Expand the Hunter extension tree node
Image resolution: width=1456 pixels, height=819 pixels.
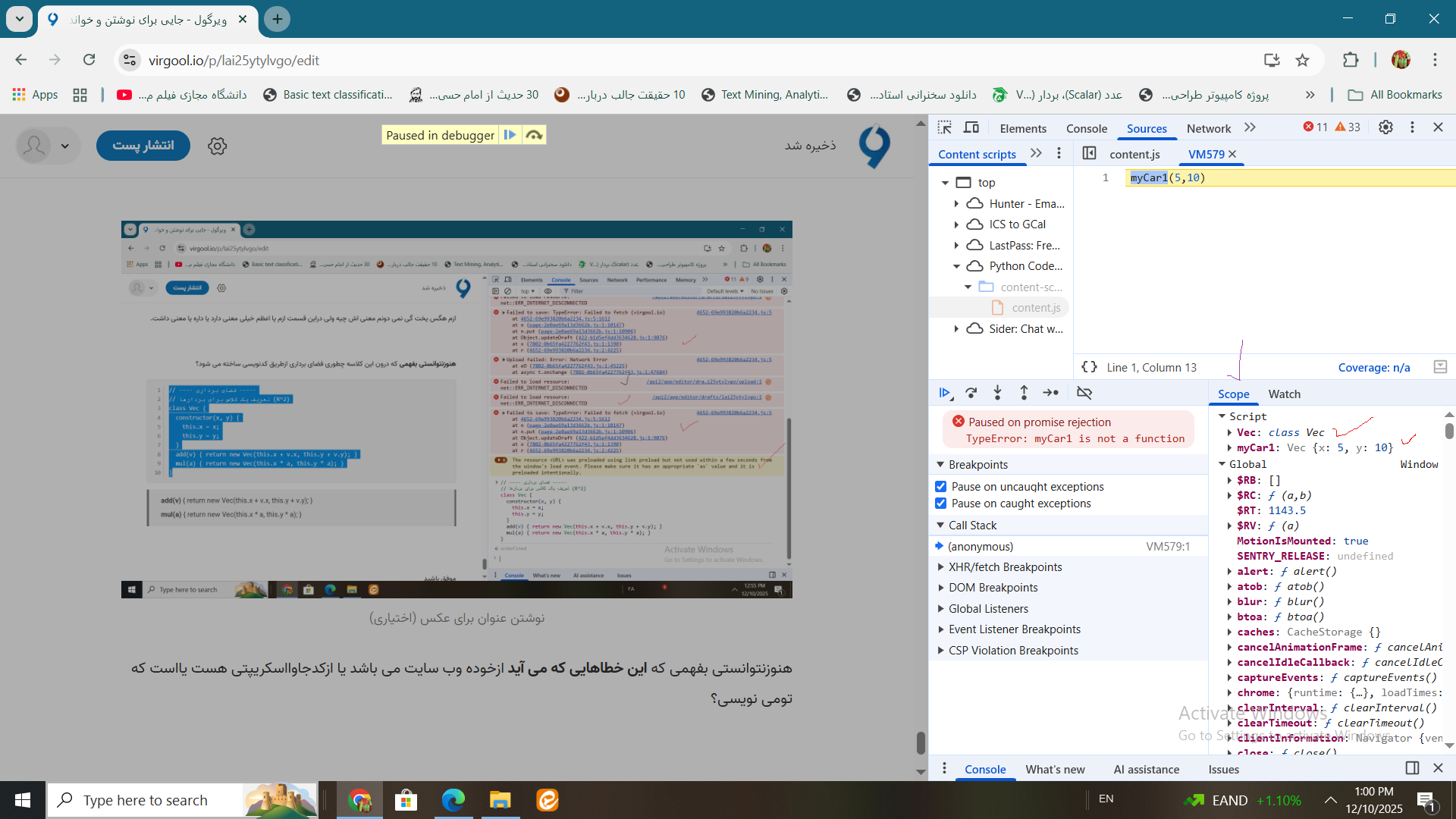pyautogui.click(x=956, y=203)
